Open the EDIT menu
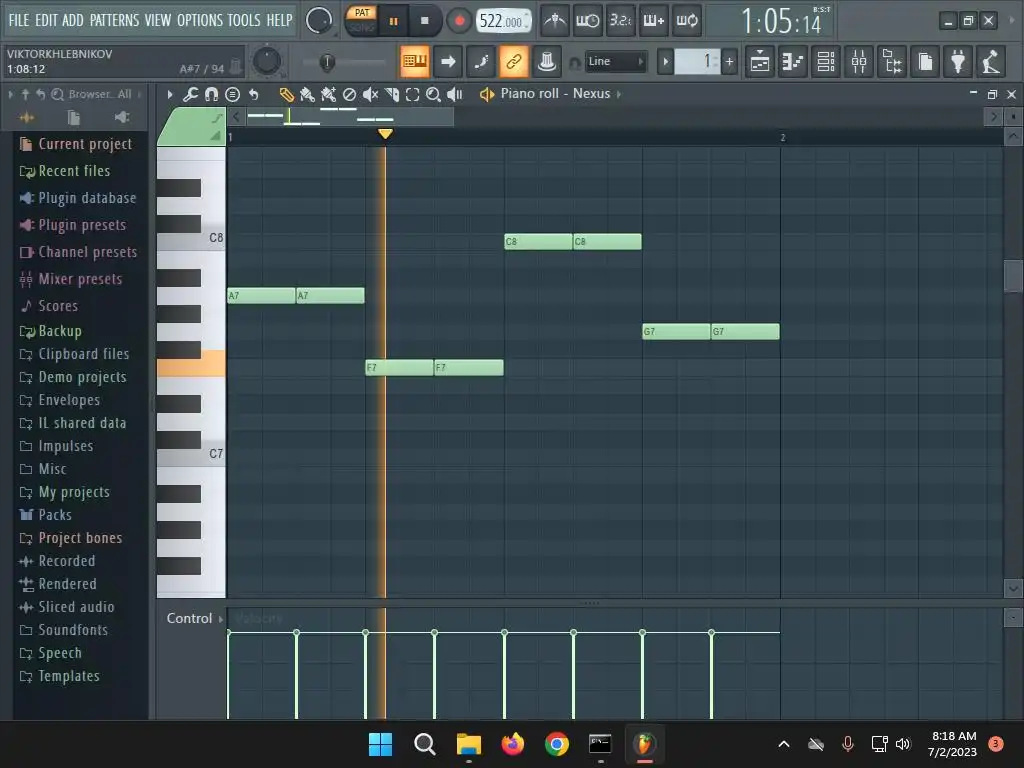The width and height of the screenshot is (1024, 768). 46,20
